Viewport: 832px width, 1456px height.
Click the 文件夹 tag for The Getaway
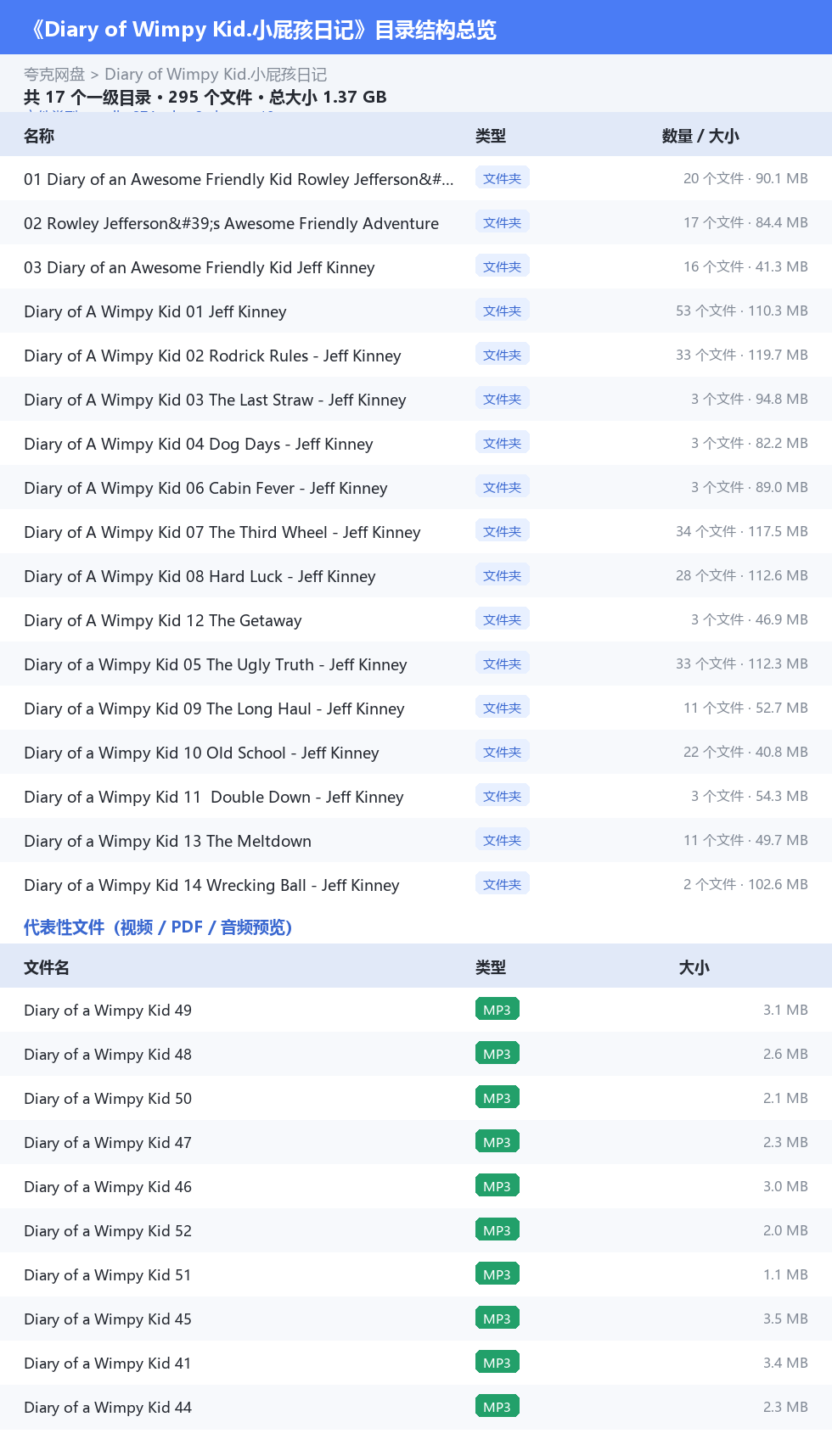[x=503, y=619]
